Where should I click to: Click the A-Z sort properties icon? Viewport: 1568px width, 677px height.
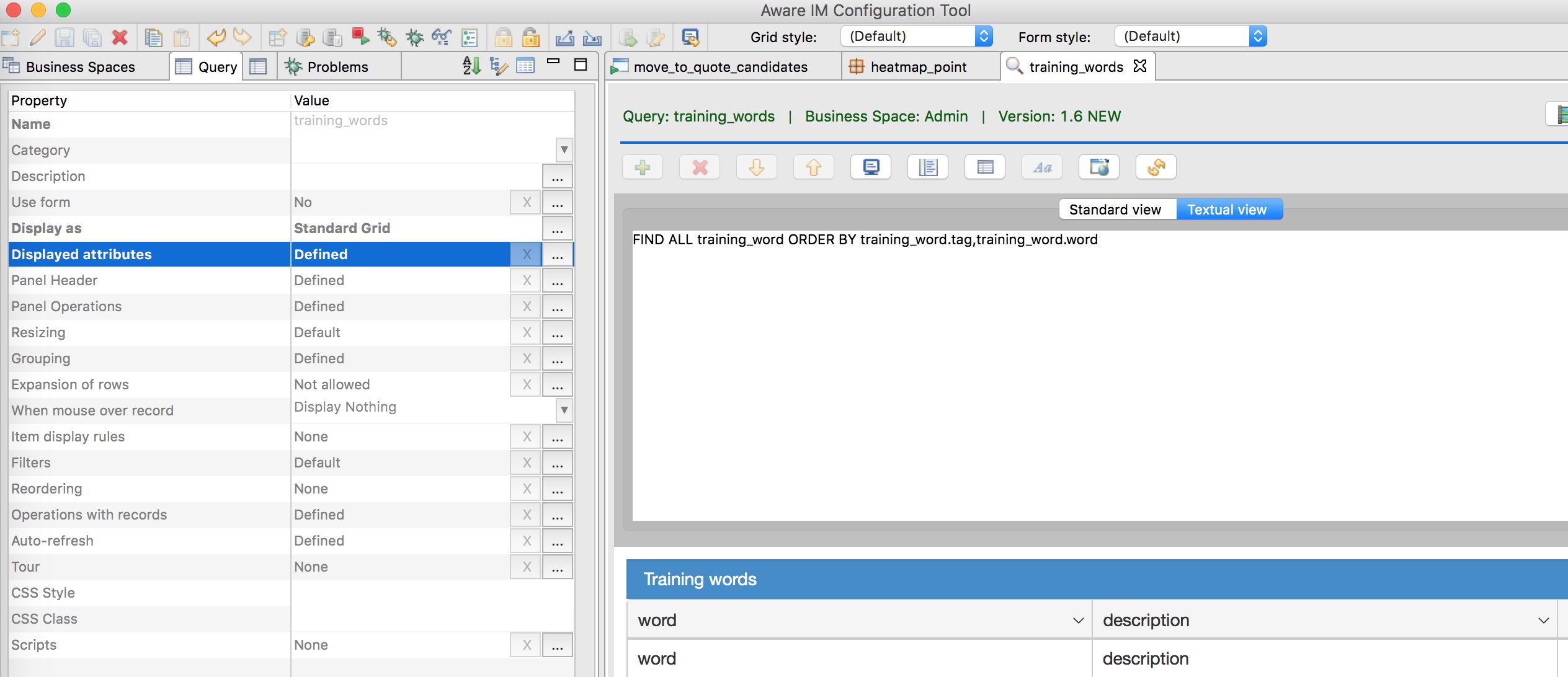pyautogui.click(x=471, y=66)
